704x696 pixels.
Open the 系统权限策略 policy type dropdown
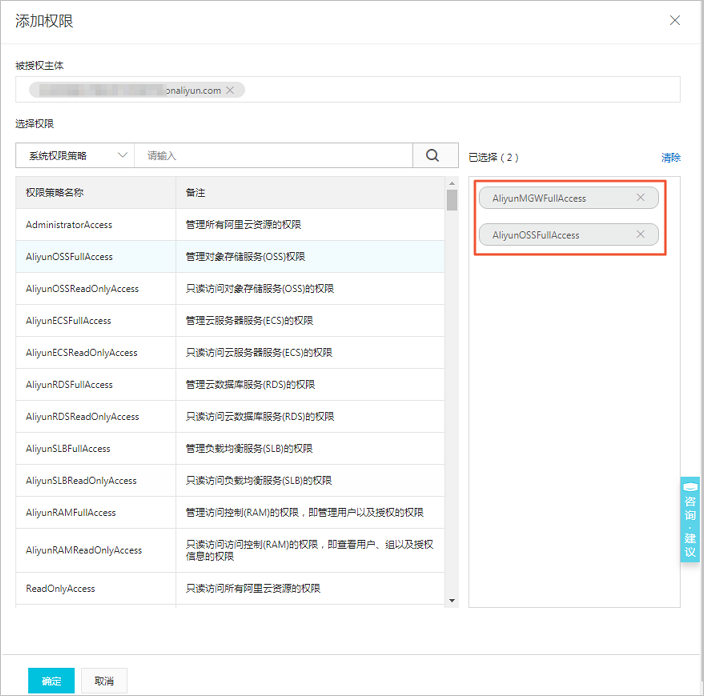(x=75, y=155)
